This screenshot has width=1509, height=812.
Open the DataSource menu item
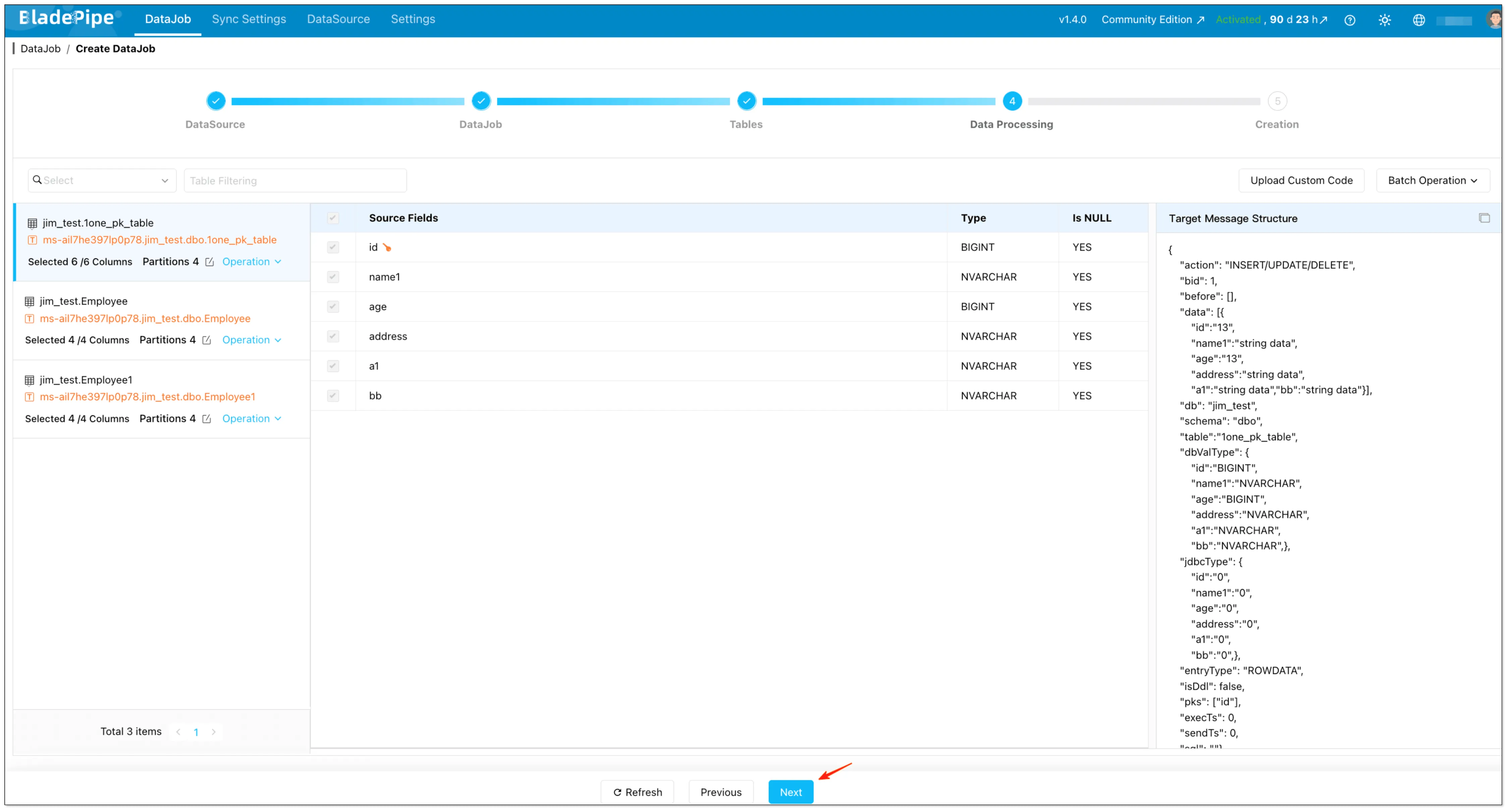(x=338, y=19)
